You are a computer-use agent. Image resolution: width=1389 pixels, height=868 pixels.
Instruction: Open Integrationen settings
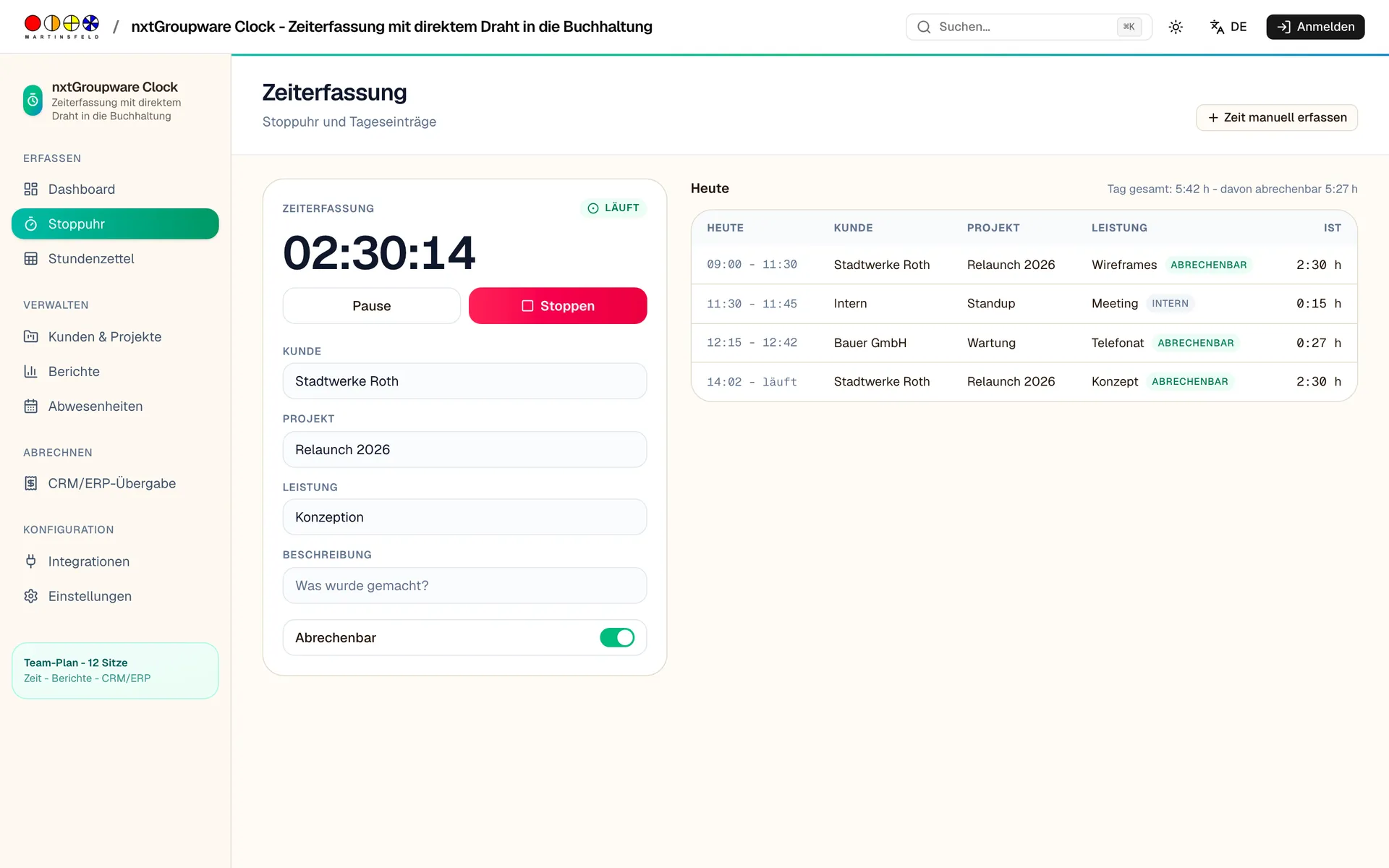click(x=115, y=561)
